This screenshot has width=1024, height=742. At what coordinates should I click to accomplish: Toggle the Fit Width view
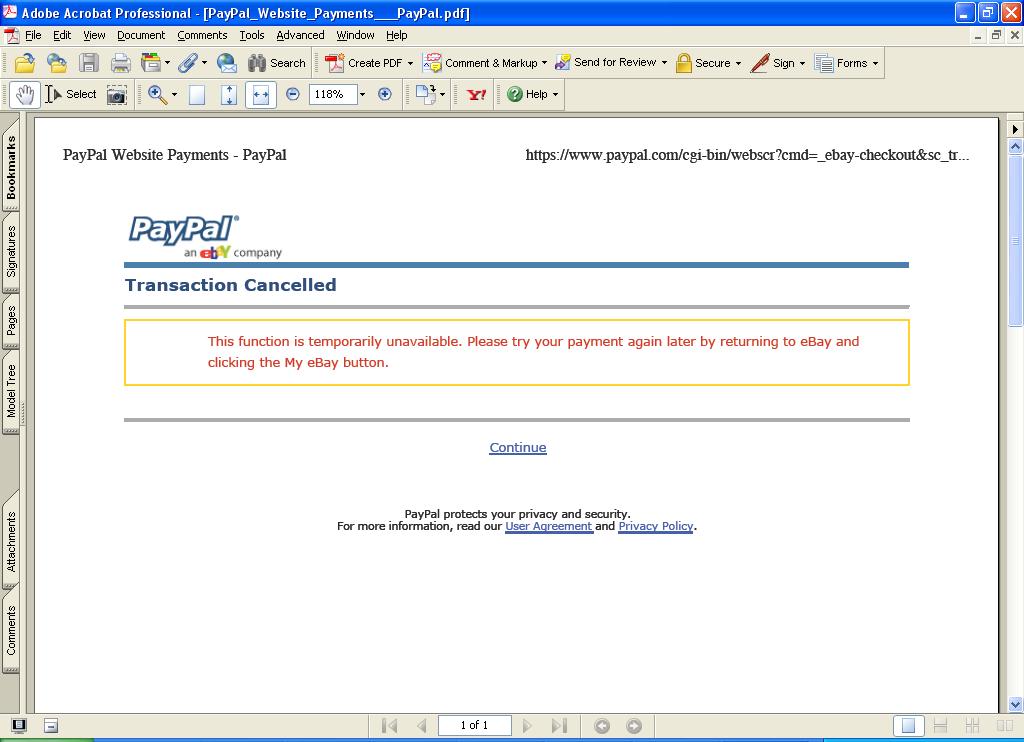(x=261, y=95)
